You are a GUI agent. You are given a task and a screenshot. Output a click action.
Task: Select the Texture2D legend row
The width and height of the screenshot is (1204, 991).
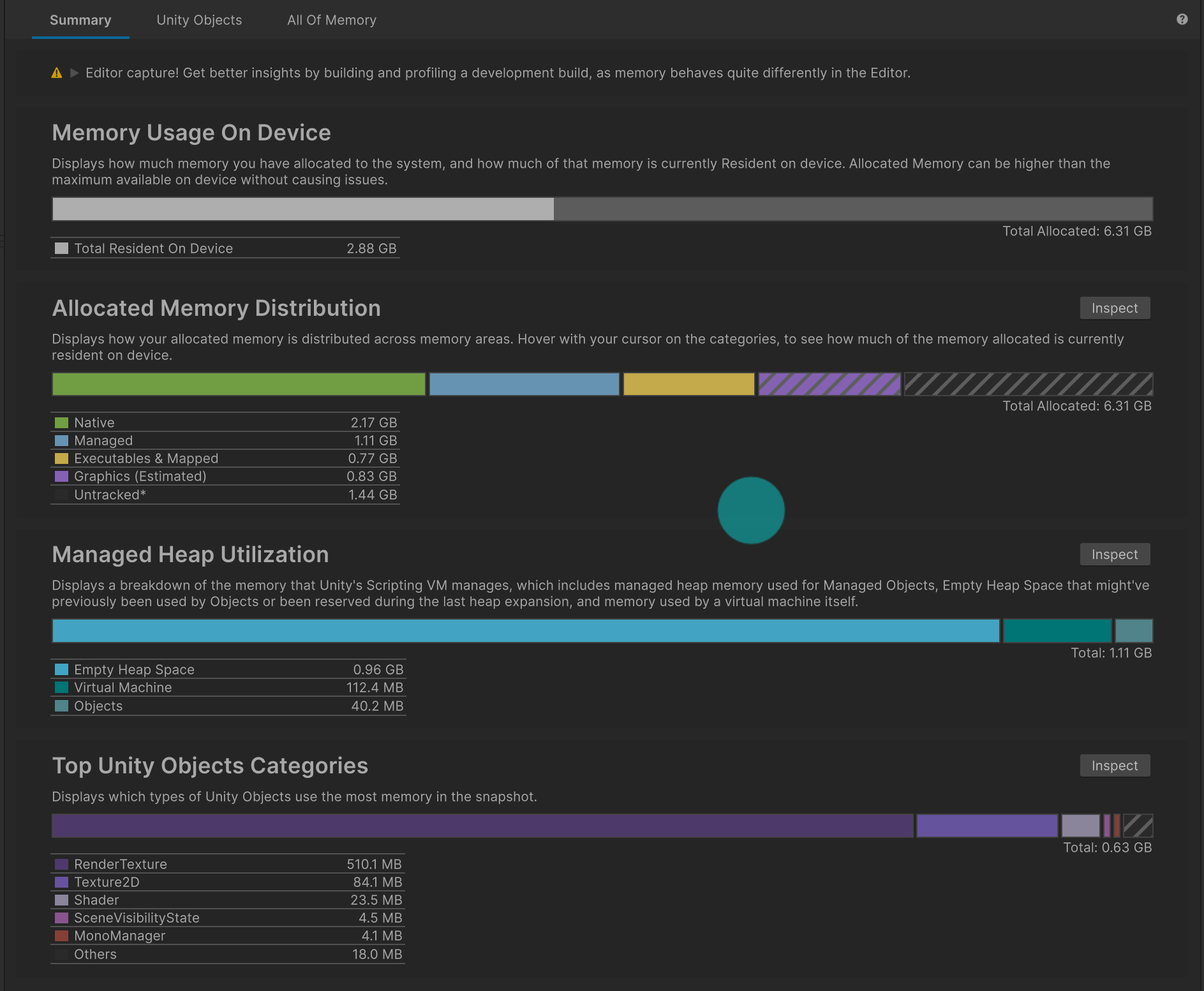tap(227, 882)
